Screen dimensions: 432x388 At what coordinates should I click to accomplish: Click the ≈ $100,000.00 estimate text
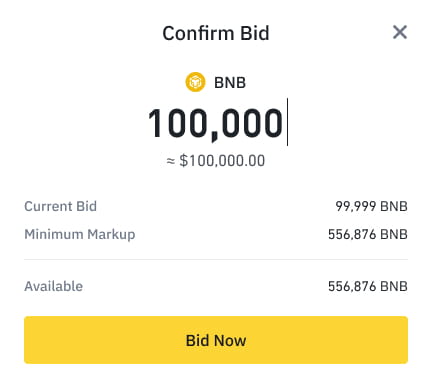pos(216,161)
